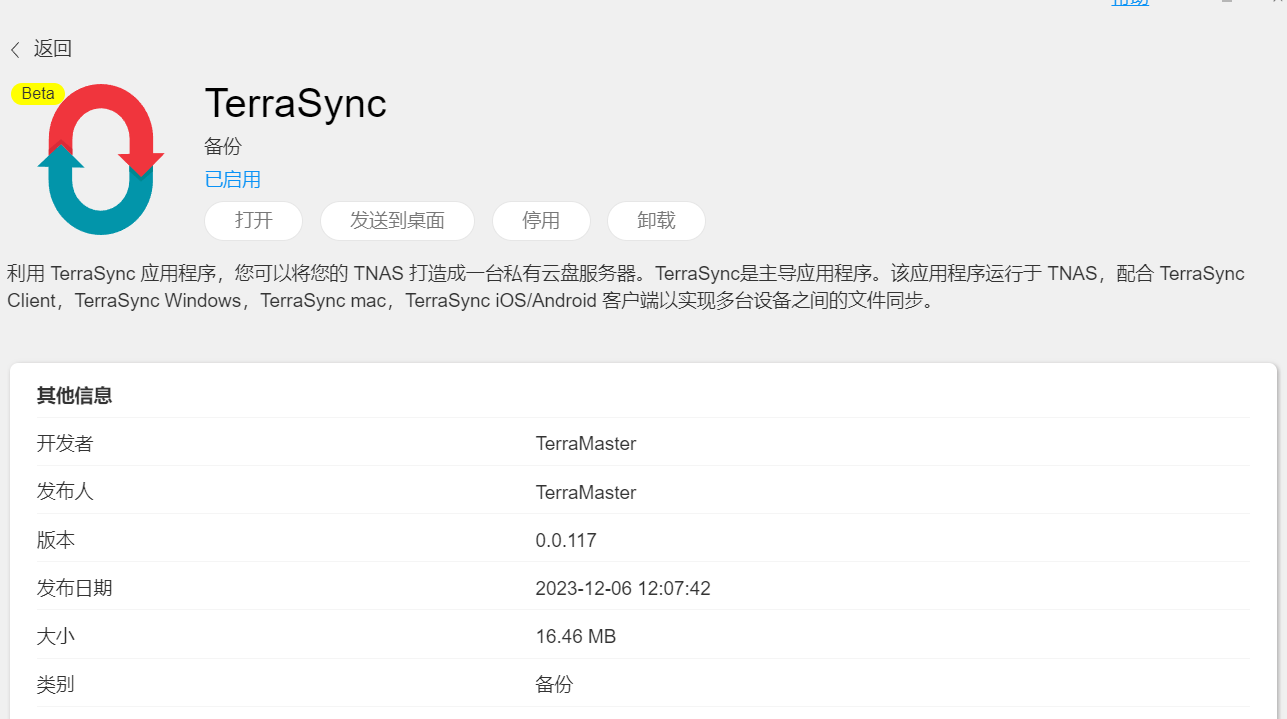The height and width of the screenshot is (719, 1287).
Task: Click the version number 0.0.117
Action: 566,541
